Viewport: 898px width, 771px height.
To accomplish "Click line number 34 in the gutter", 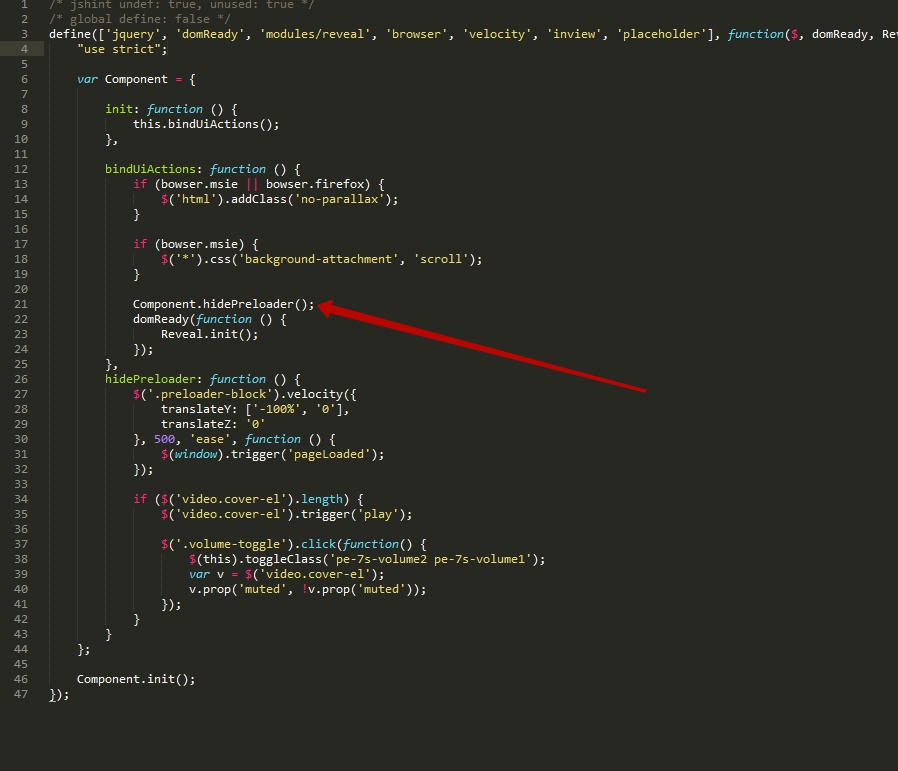I will [x=21, y=499].
